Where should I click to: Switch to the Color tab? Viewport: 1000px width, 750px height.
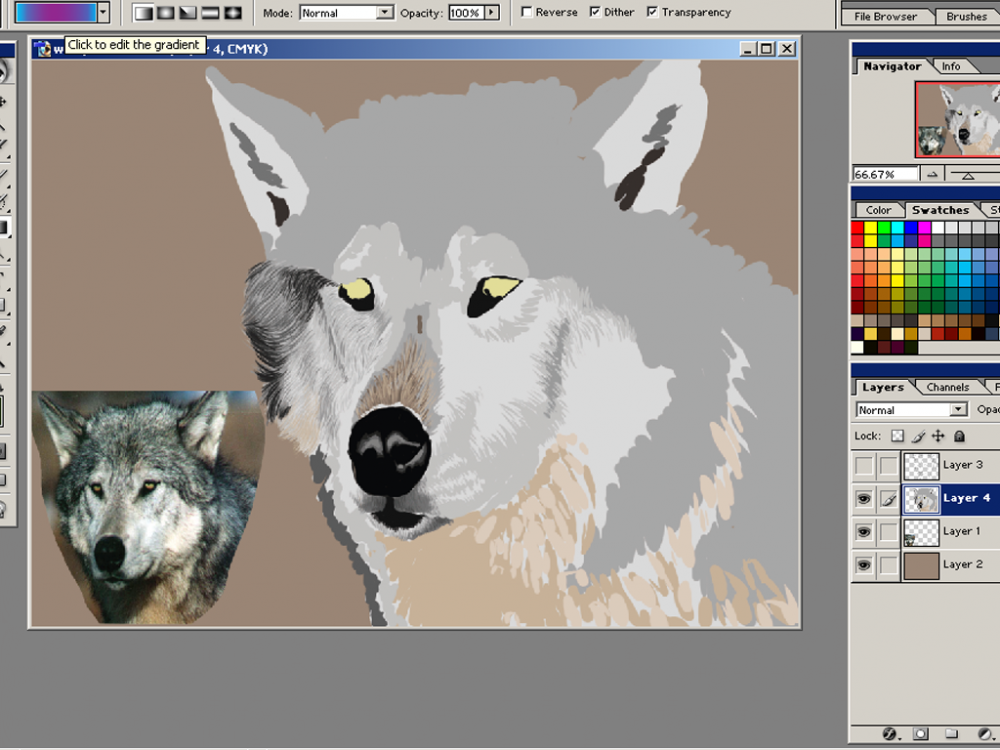pos(878,210)
